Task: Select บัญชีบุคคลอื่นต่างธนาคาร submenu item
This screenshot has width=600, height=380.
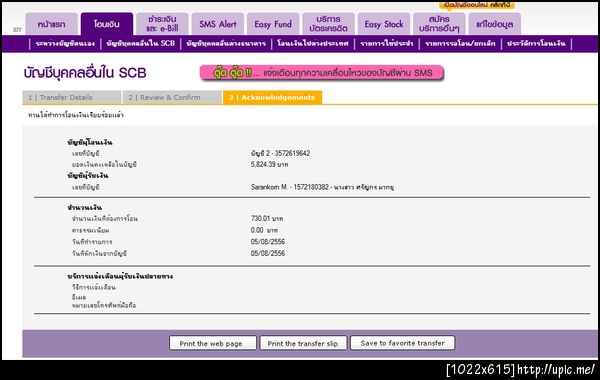Action: (x=226, y=44)
